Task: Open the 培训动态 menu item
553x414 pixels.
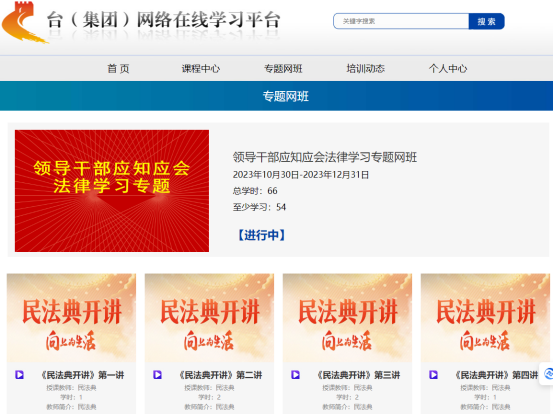Action: coord(365,69)
